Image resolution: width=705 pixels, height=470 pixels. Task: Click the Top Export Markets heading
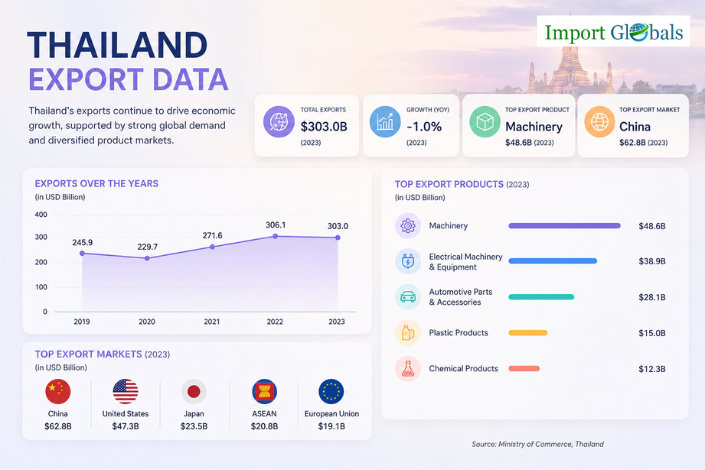click(x=89, y=354)
